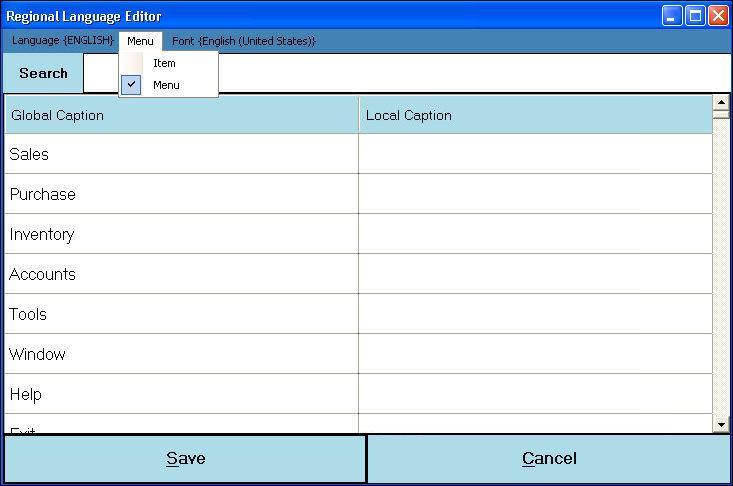Select the Inventory global caption row
Viewport: 733px width, 486px height.
[x=181, y=234]
